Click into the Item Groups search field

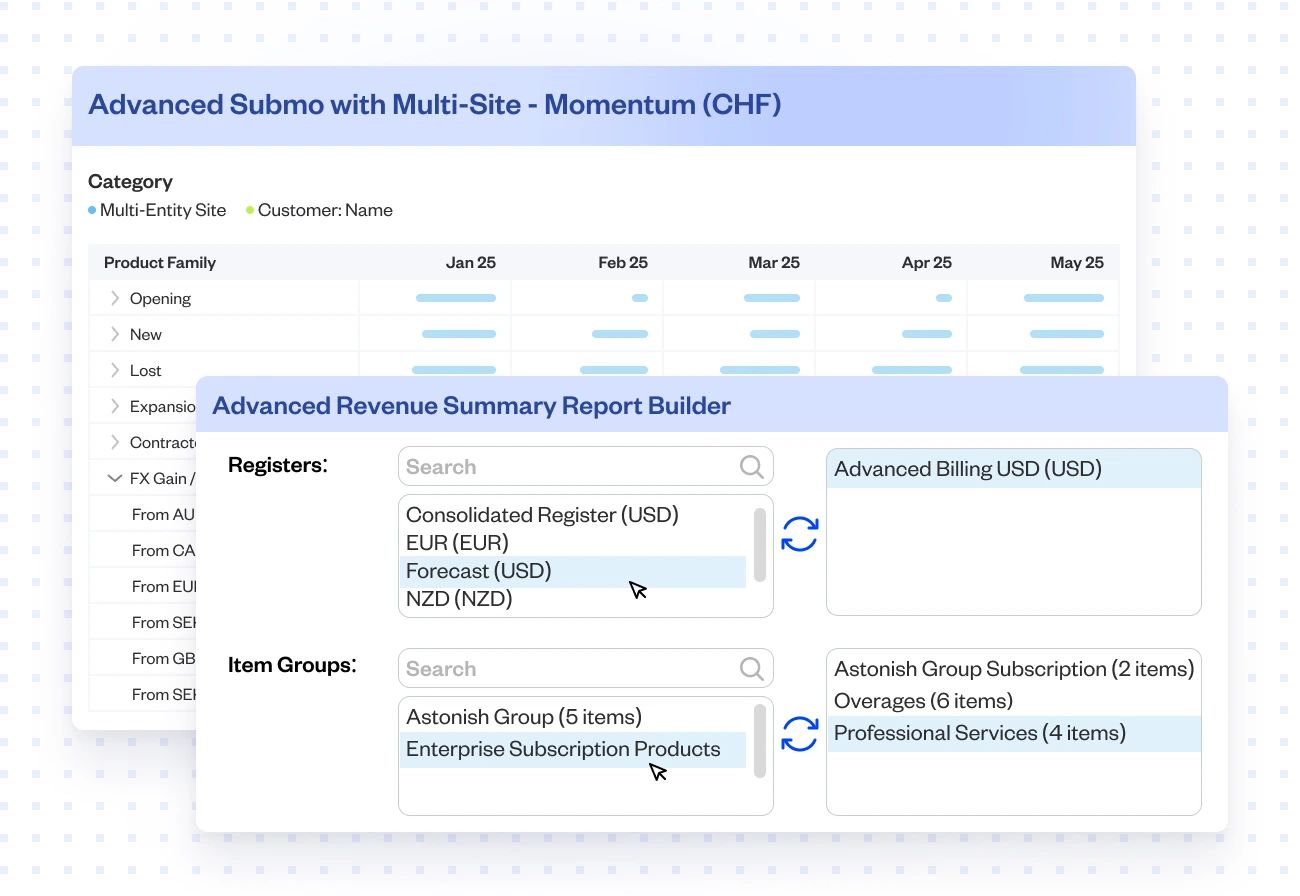(x=565, y=669)
